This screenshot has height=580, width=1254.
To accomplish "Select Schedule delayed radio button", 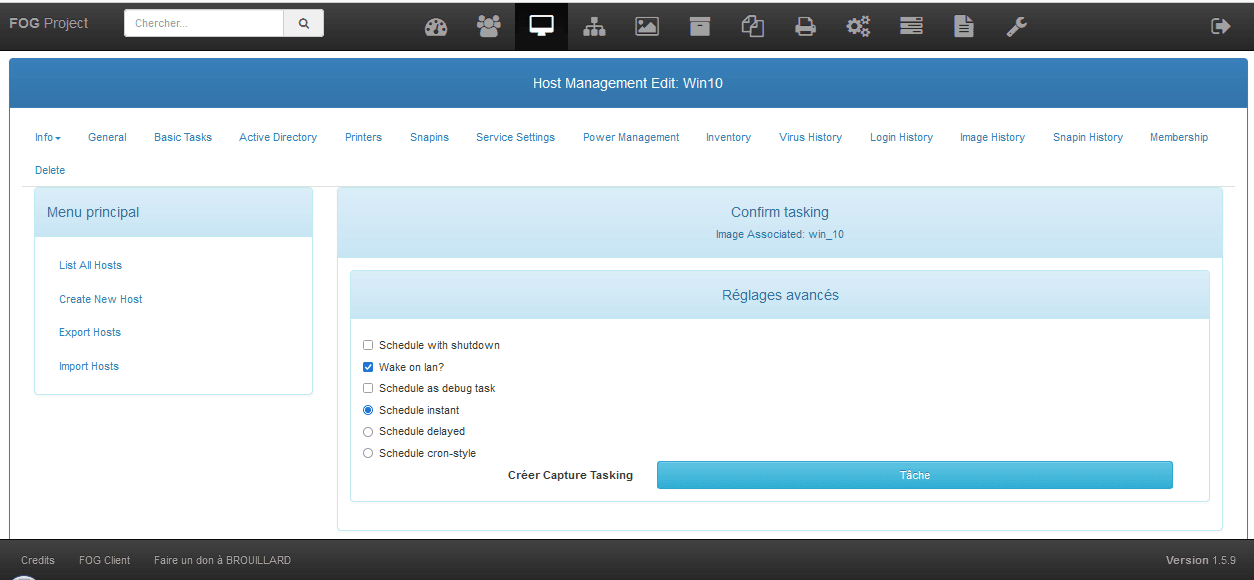I will pos(368,432).
